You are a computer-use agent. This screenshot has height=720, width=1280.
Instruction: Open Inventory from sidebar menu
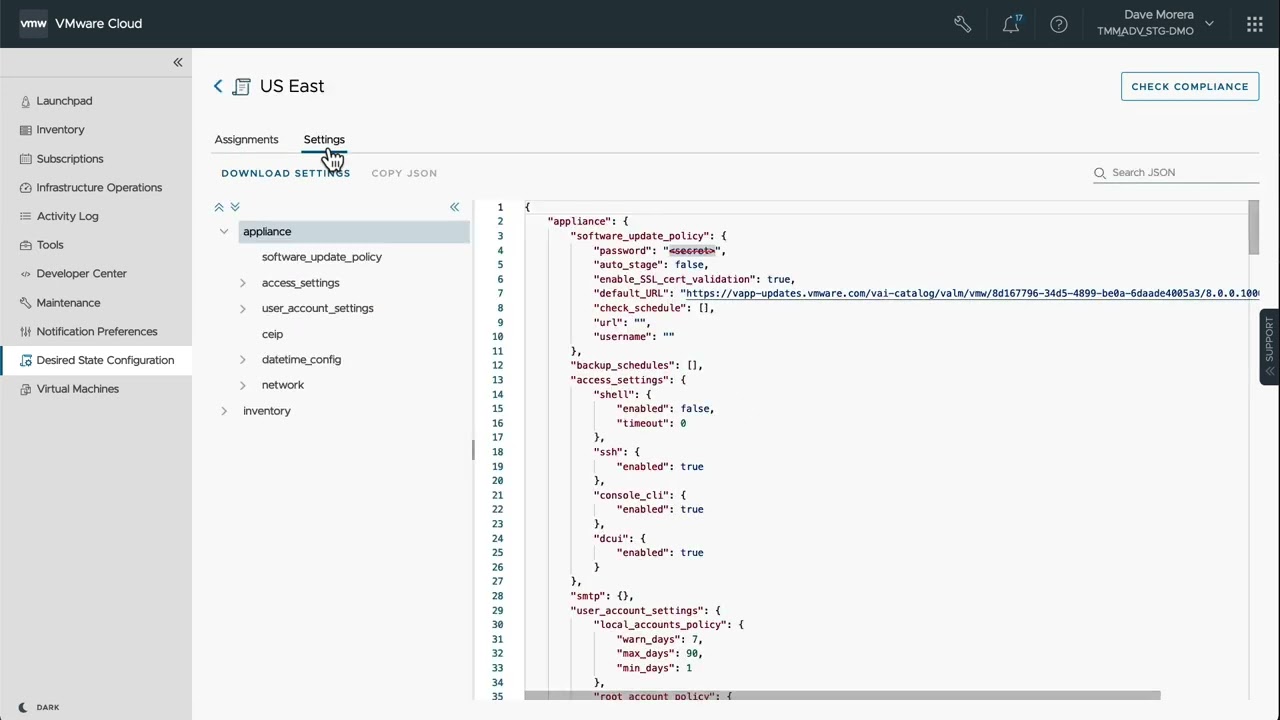pyautogui.click(x=60, y=130)
